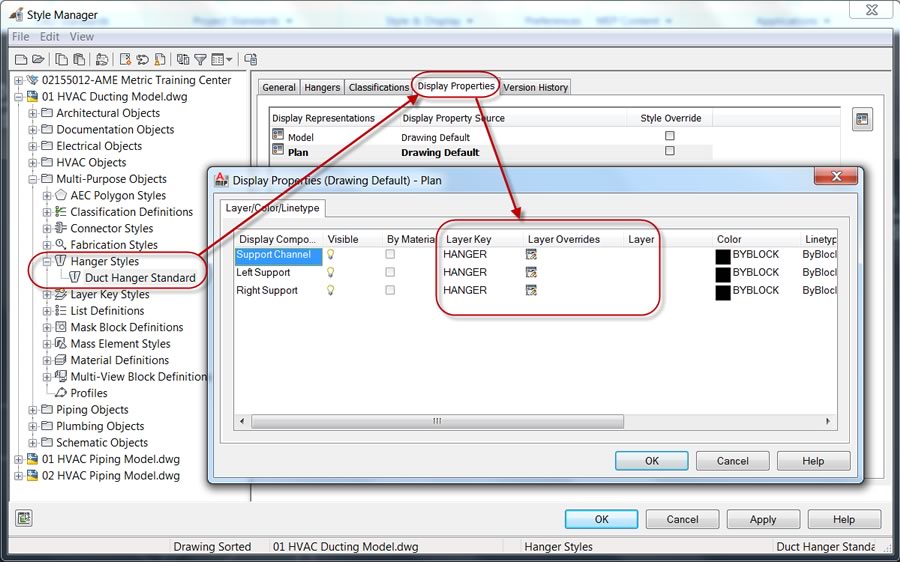Click the New Drawing toolbar icon
Image resolution: width=900 pixels, height=562 pixels.
(x=21, y=60)
